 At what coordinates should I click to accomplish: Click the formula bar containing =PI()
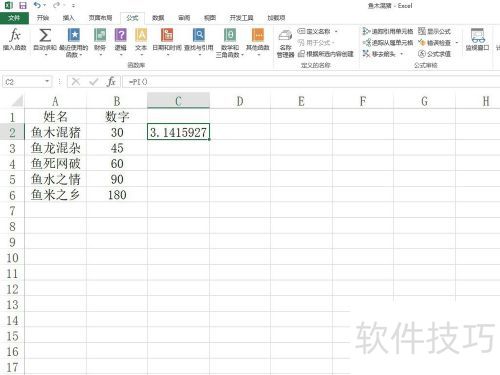click(311, 82)
